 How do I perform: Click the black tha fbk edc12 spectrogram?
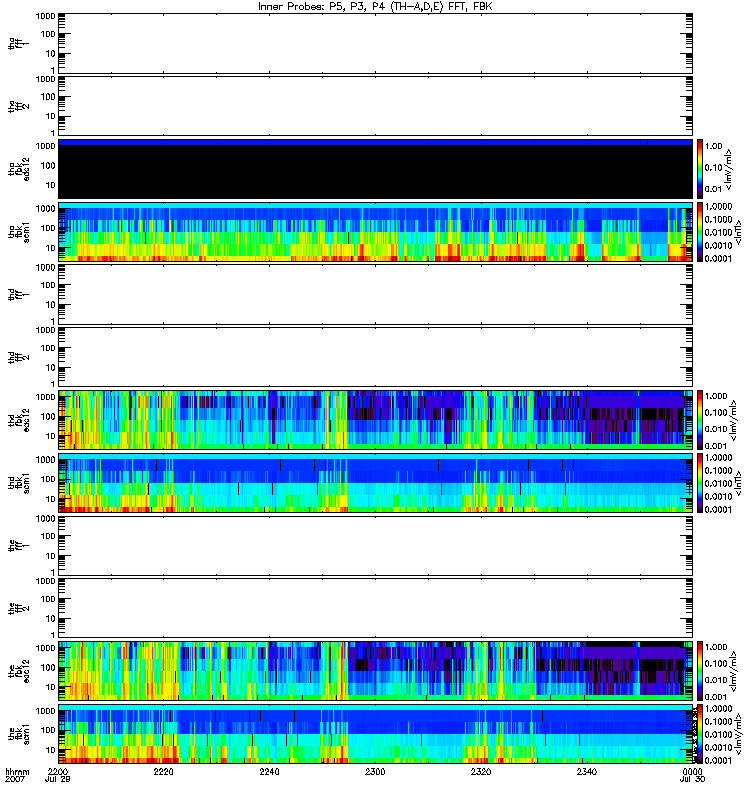(375, 169)
